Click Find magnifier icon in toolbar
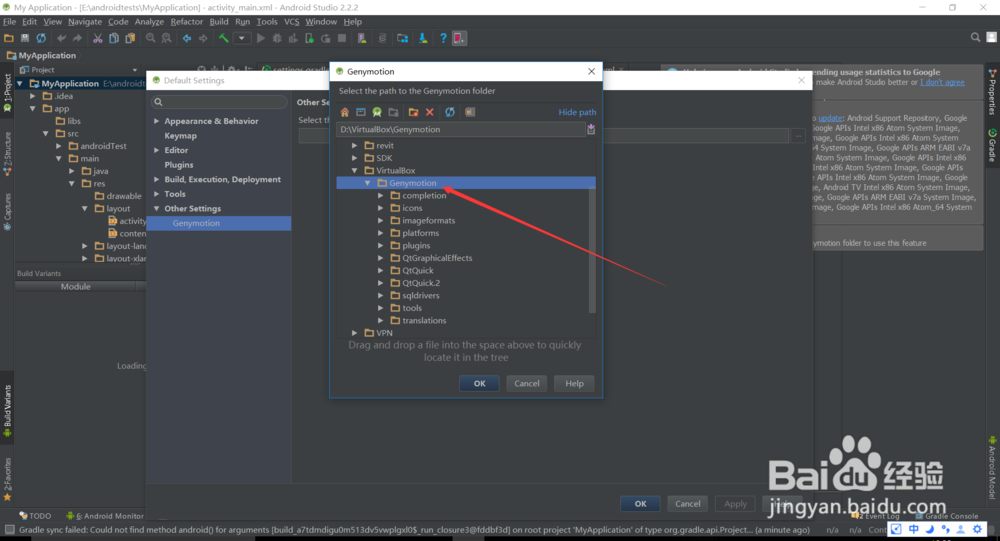Viewport: 1000px width, 541px height. 151,38
